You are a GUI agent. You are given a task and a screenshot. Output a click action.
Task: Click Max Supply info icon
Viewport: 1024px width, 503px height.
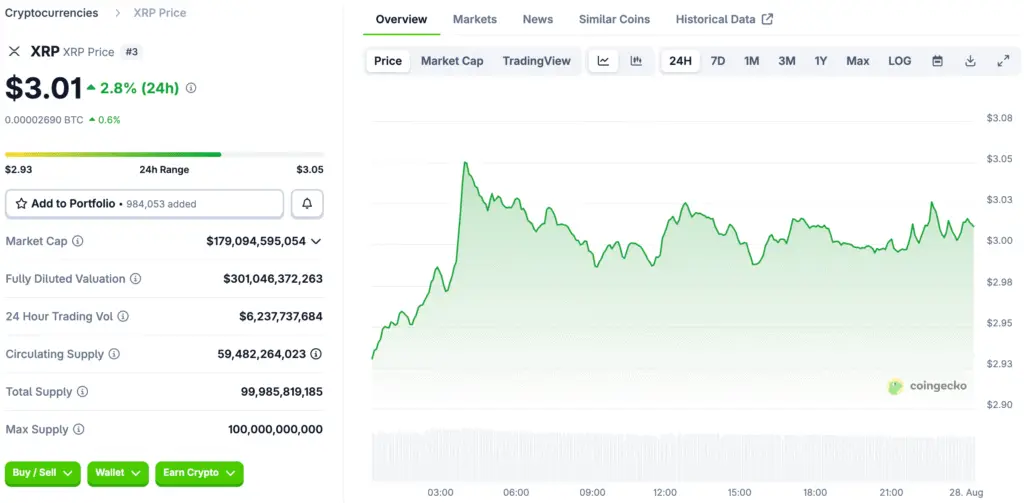78,430
